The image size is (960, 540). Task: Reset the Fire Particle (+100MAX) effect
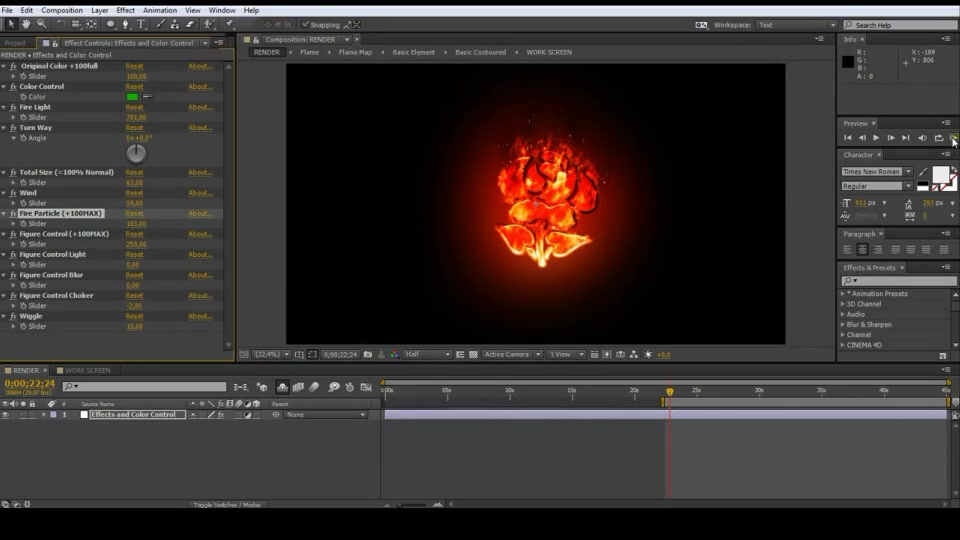(x=134, y=214)
